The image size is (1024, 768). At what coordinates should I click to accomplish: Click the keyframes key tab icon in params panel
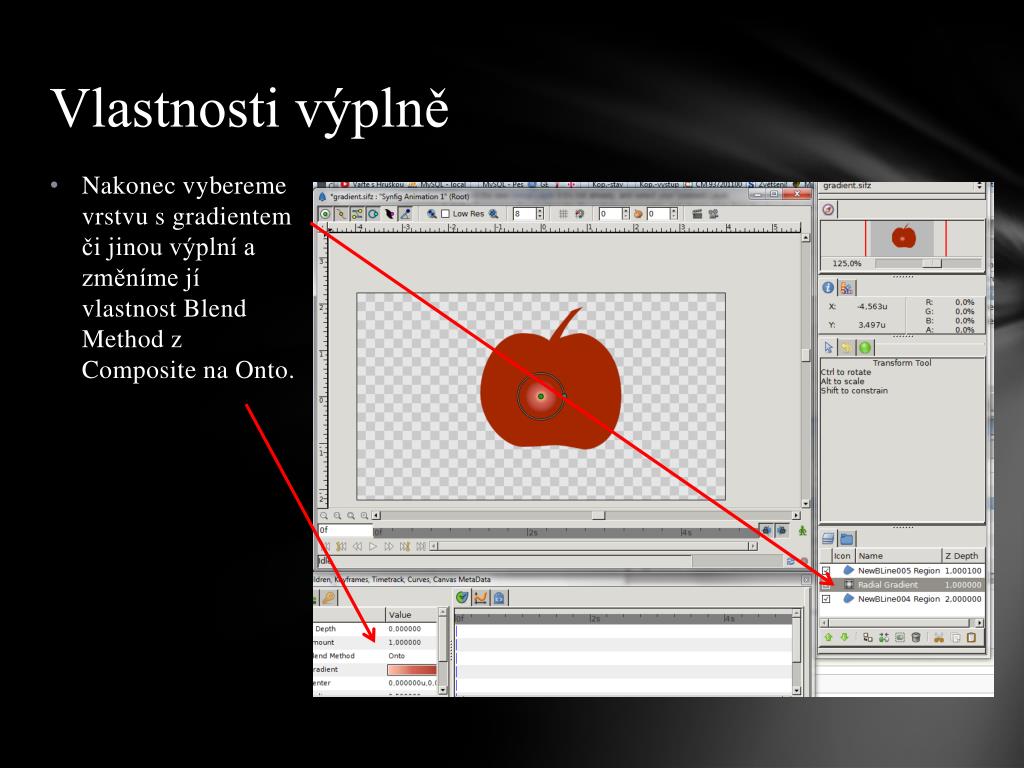[x=328, y=598]
